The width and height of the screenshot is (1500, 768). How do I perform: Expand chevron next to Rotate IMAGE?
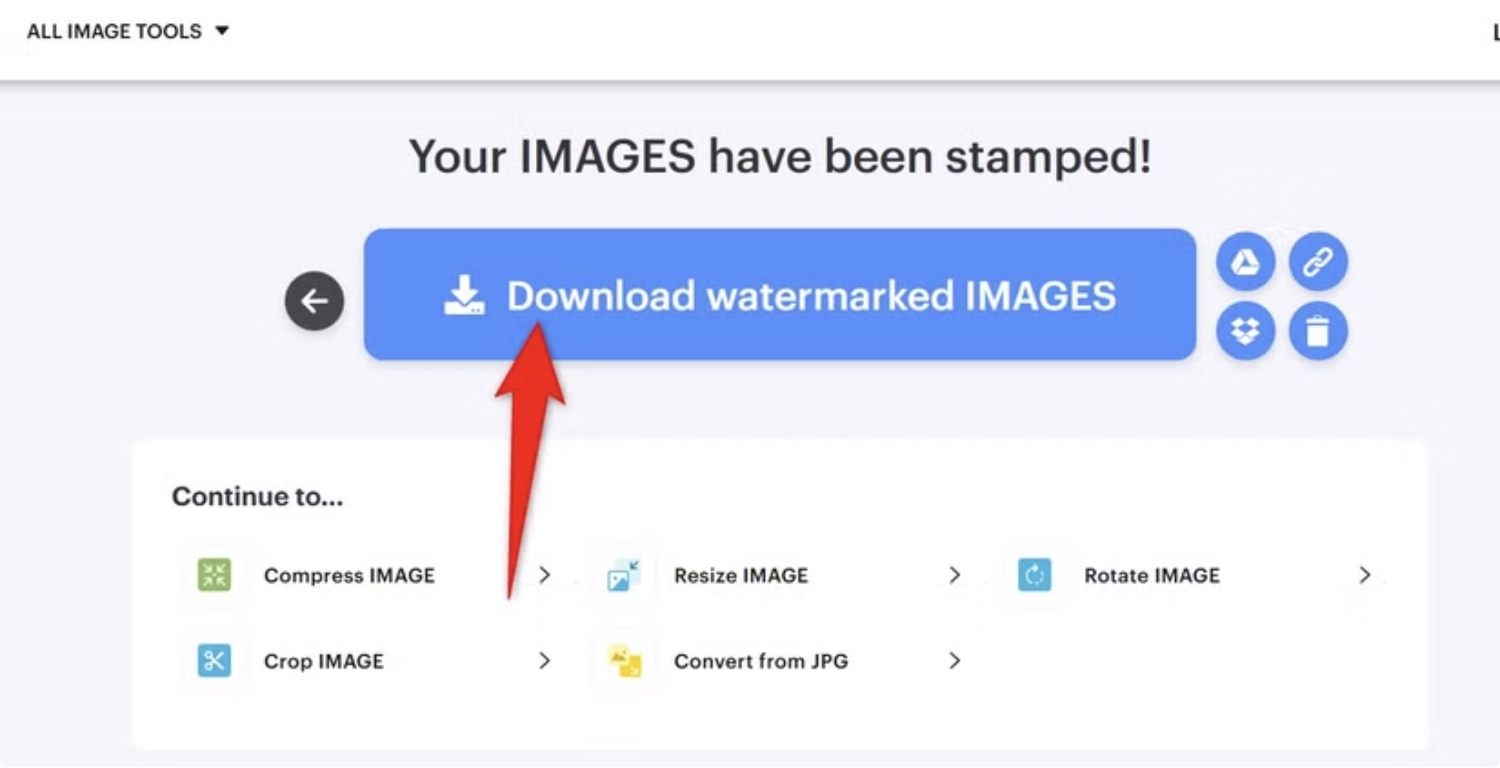coord(1365,575)
